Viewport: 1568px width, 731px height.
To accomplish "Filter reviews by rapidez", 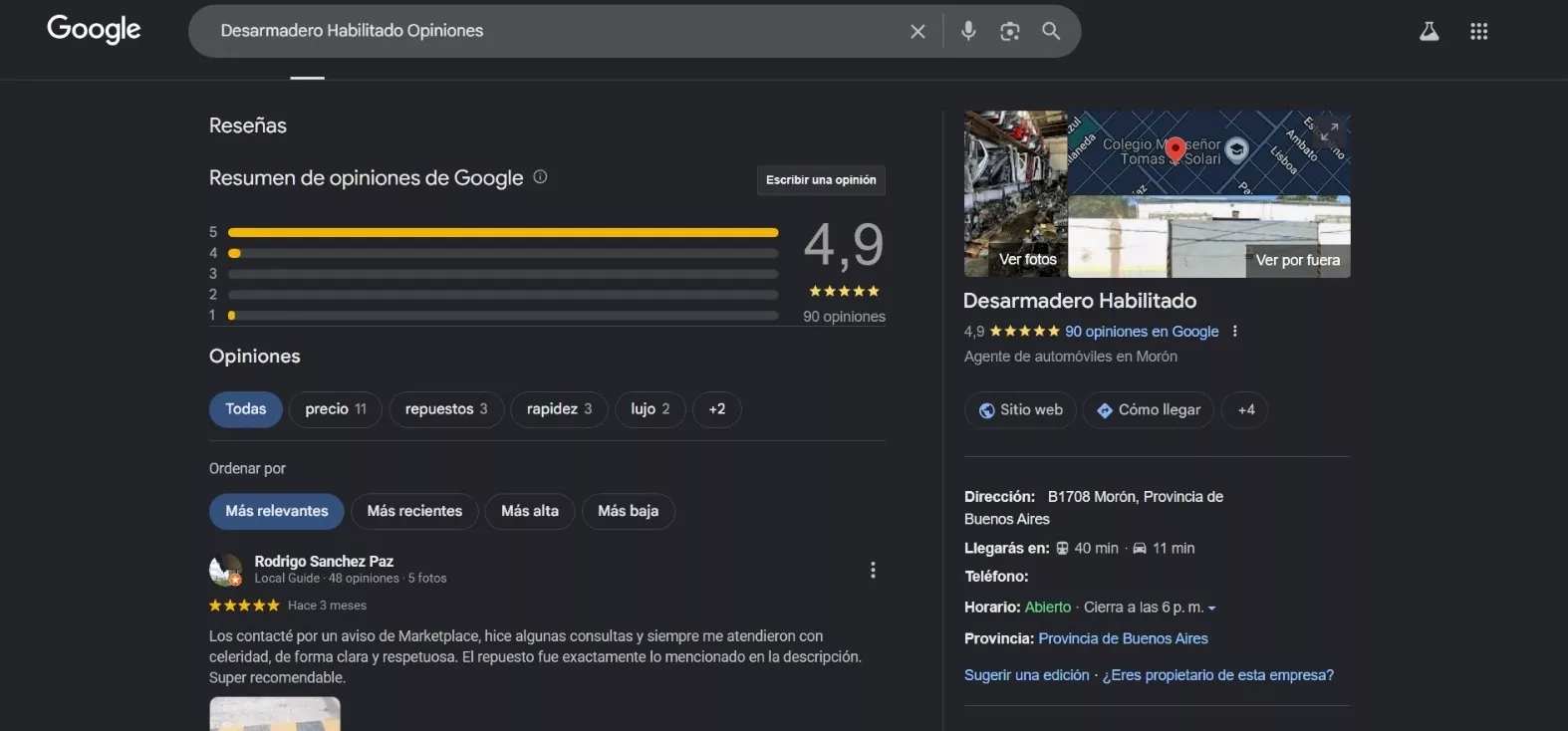I will click(559, 409).
